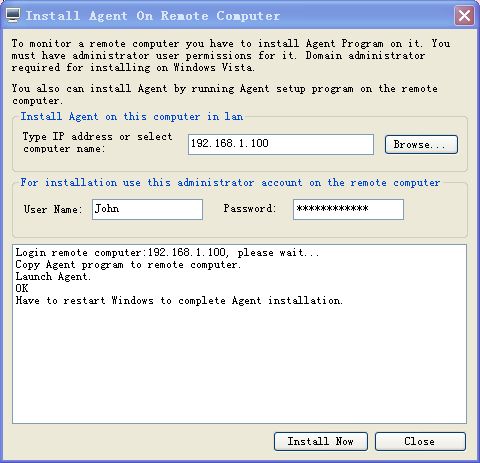This screenshot has width=480, height=463.
Task: Click the "Install Agent on this computer in lan" heading
Action: 132,117
